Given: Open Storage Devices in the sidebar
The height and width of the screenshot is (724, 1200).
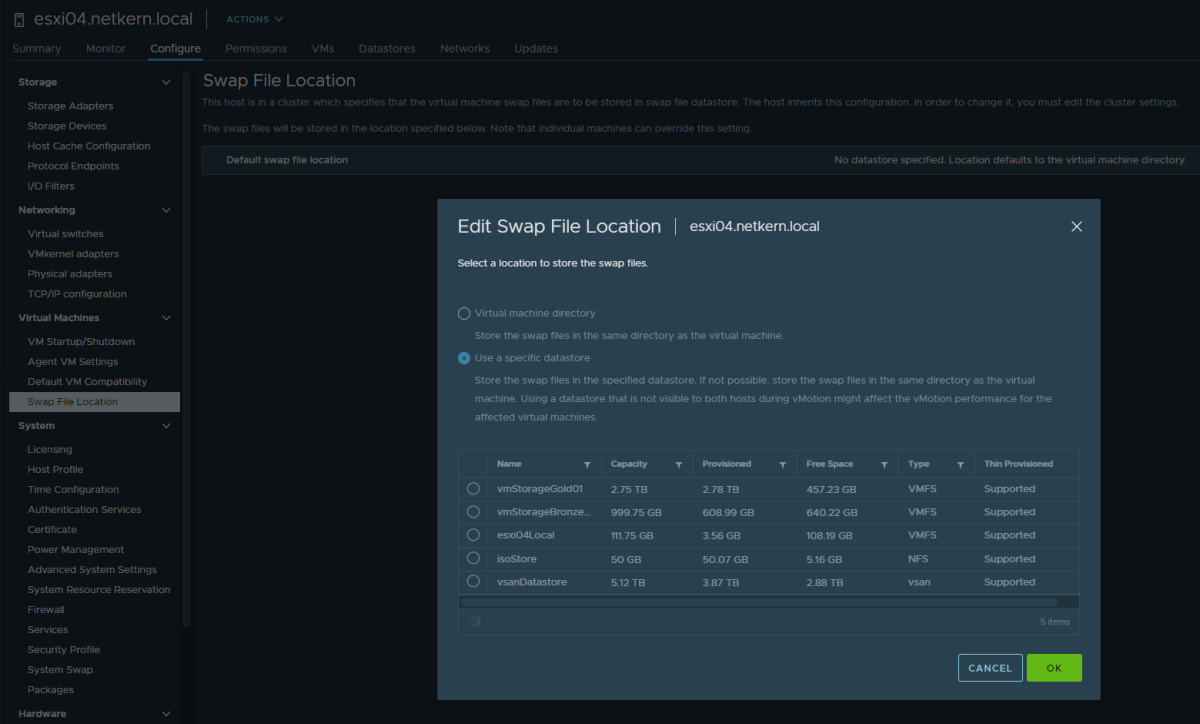Looking at the screenshot, I should [67, 126].
